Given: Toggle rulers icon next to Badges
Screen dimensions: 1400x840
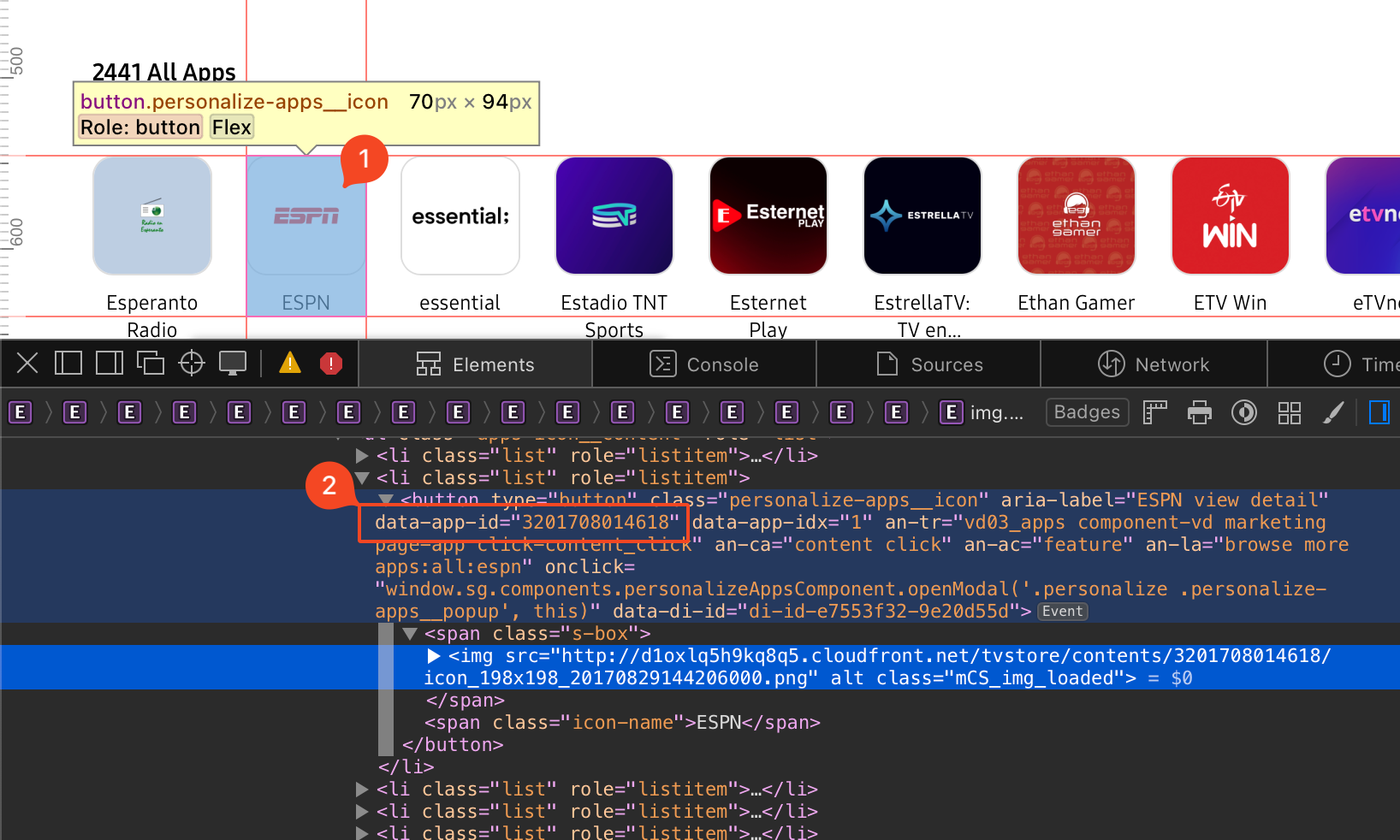Looking at the screenshot, I should click(x=1155, y=413).
